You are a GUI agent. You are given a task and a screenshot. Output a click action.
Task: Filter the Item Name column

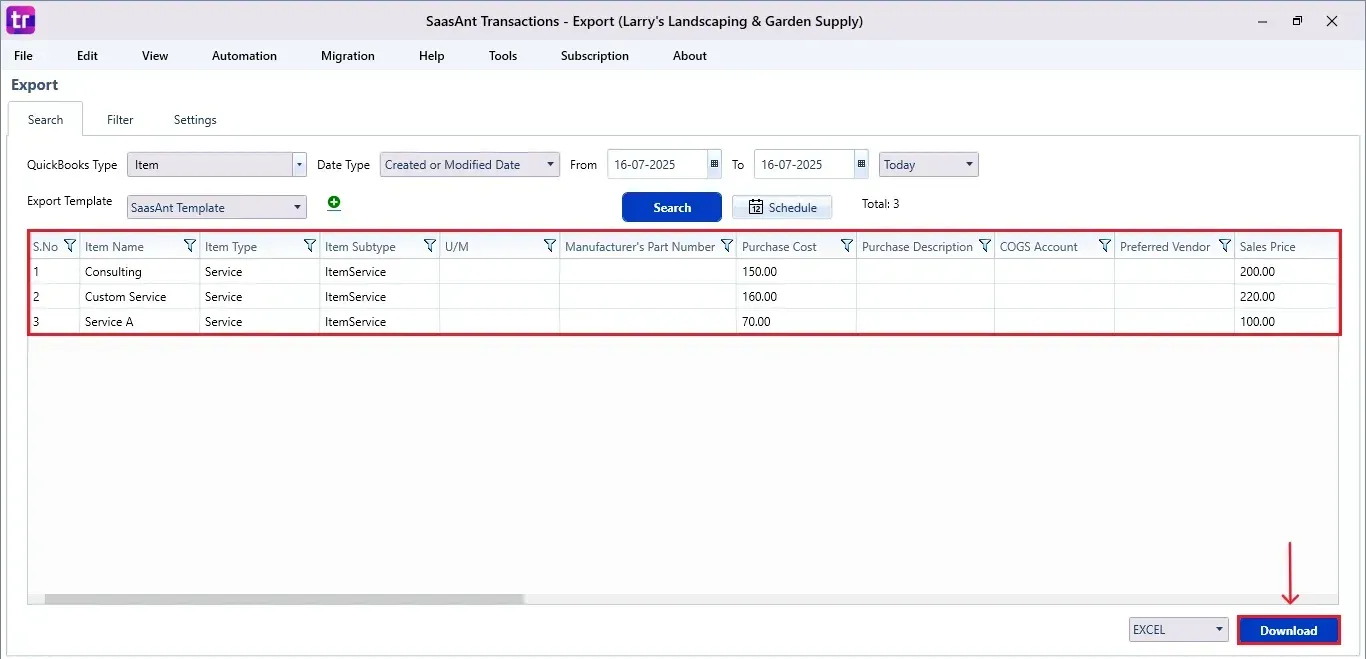[190, 246]
